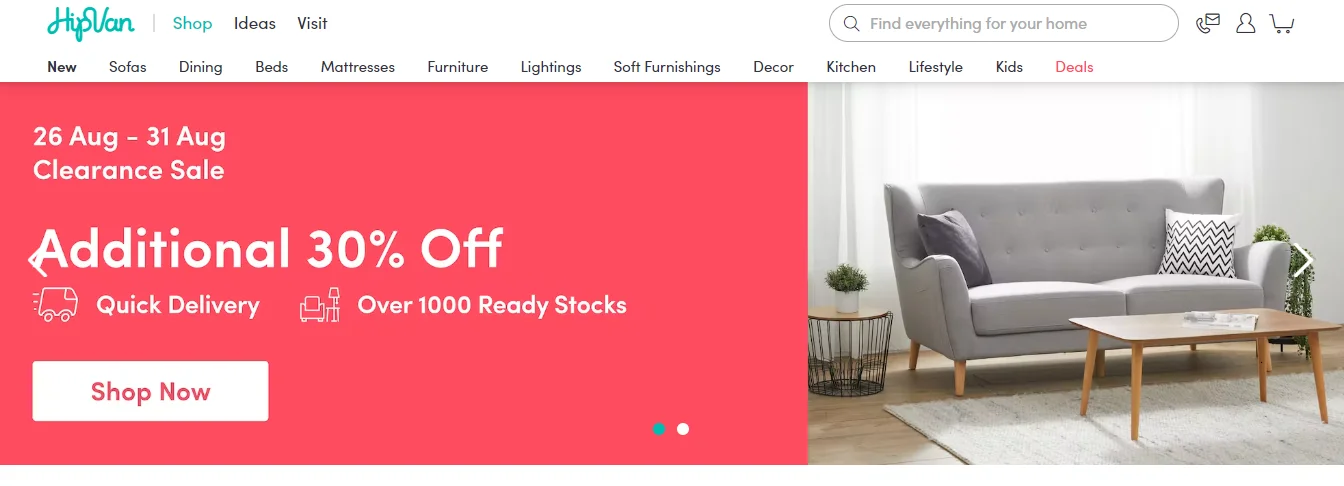Image resolution: width=1344 pixels, height=486 pixels.
Task: Switch to the Ideas tab
Action: pos(254,23)
